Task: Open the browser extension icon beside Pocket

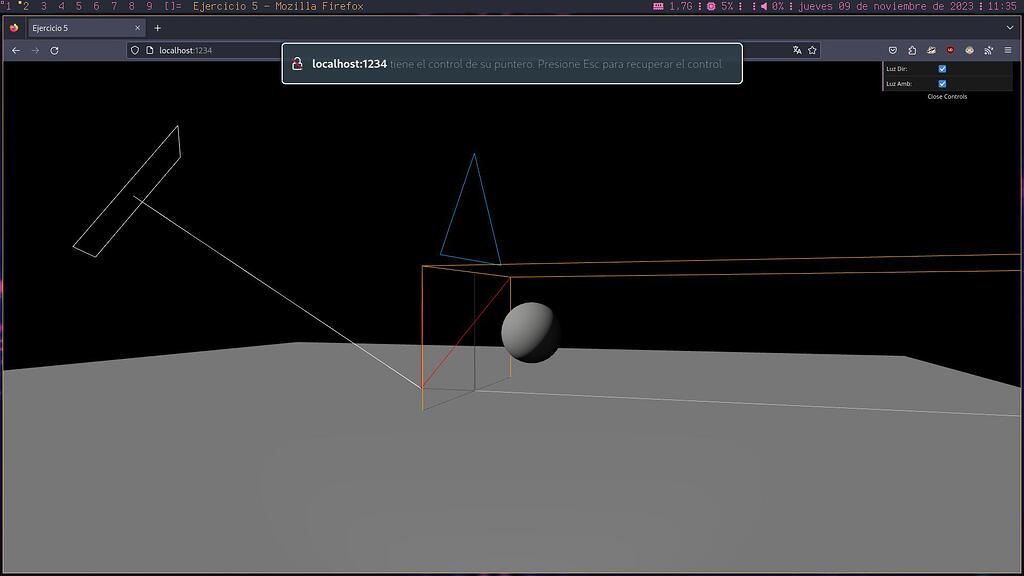Action: tap(913, 50)
